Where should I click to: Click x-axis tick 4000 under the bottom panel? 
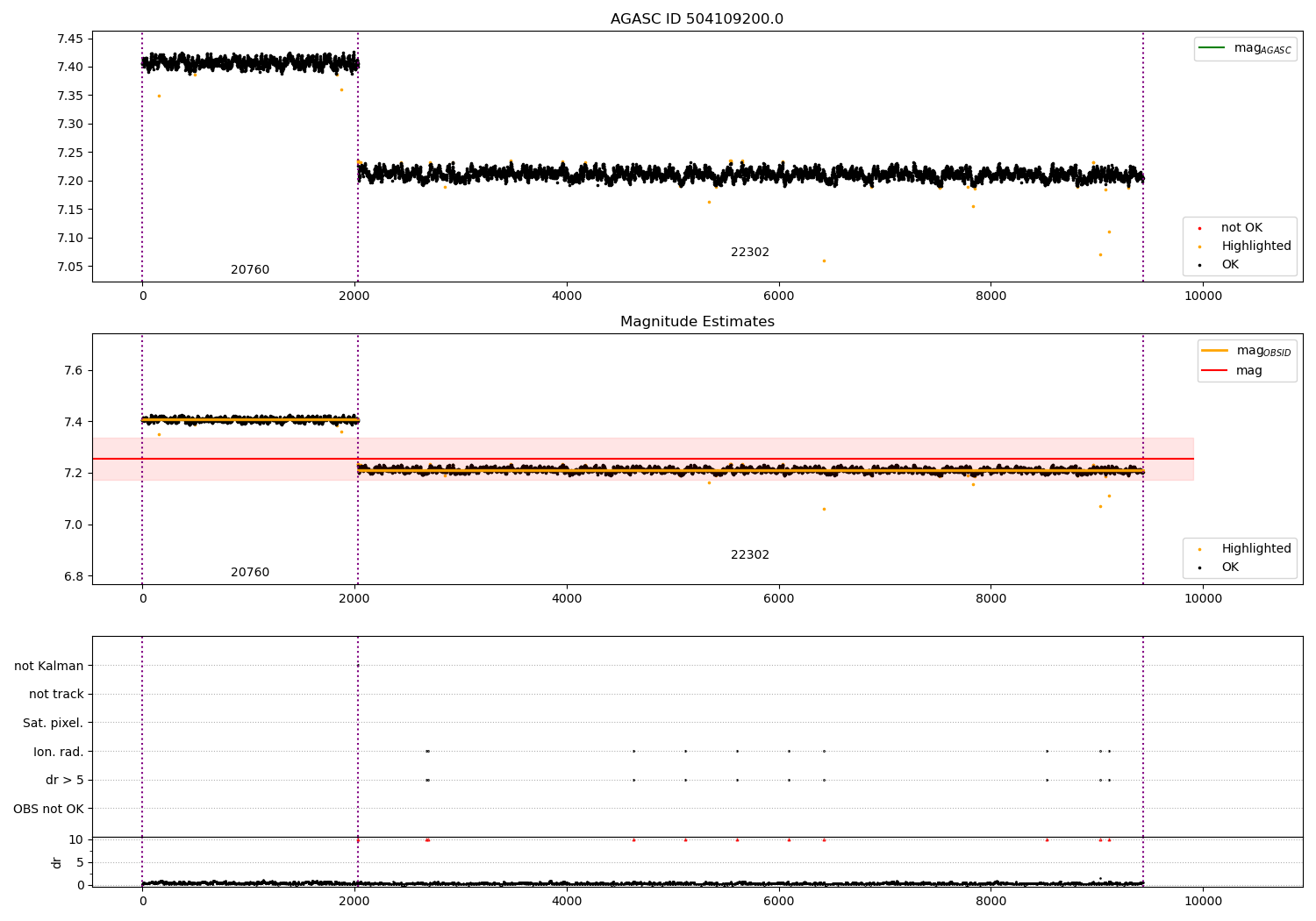pos(567,902)
